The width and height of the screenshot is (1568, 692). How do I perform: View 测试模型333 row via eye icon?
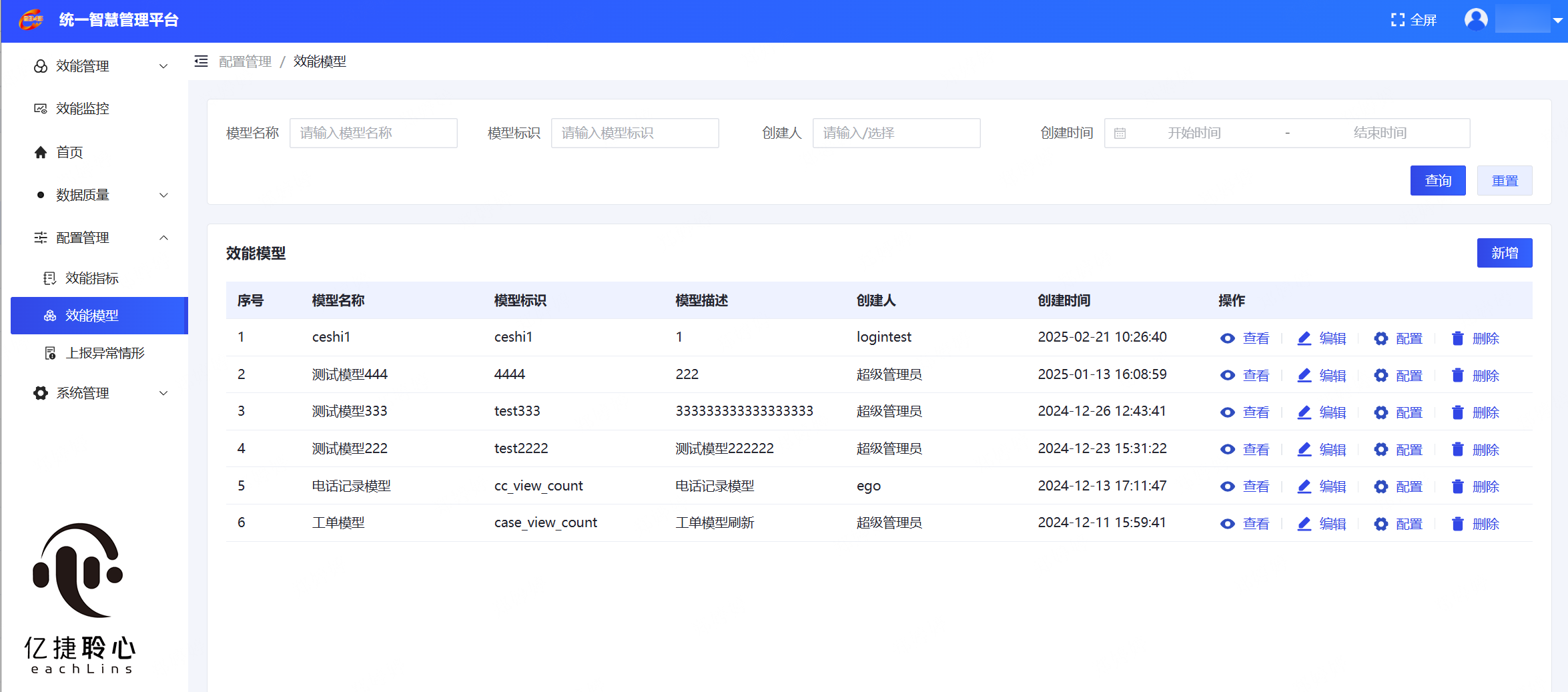tap(1227, 412)
